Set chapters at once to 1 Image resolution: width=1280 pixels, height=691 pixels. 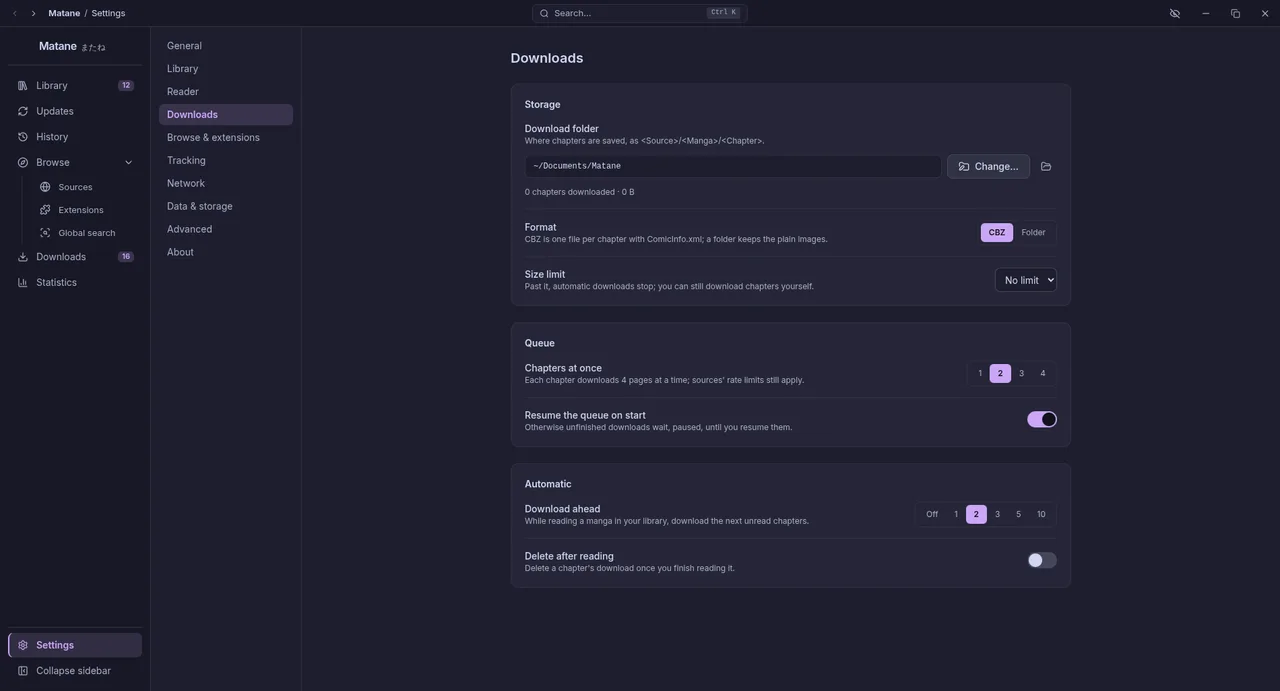pos(980,374)
